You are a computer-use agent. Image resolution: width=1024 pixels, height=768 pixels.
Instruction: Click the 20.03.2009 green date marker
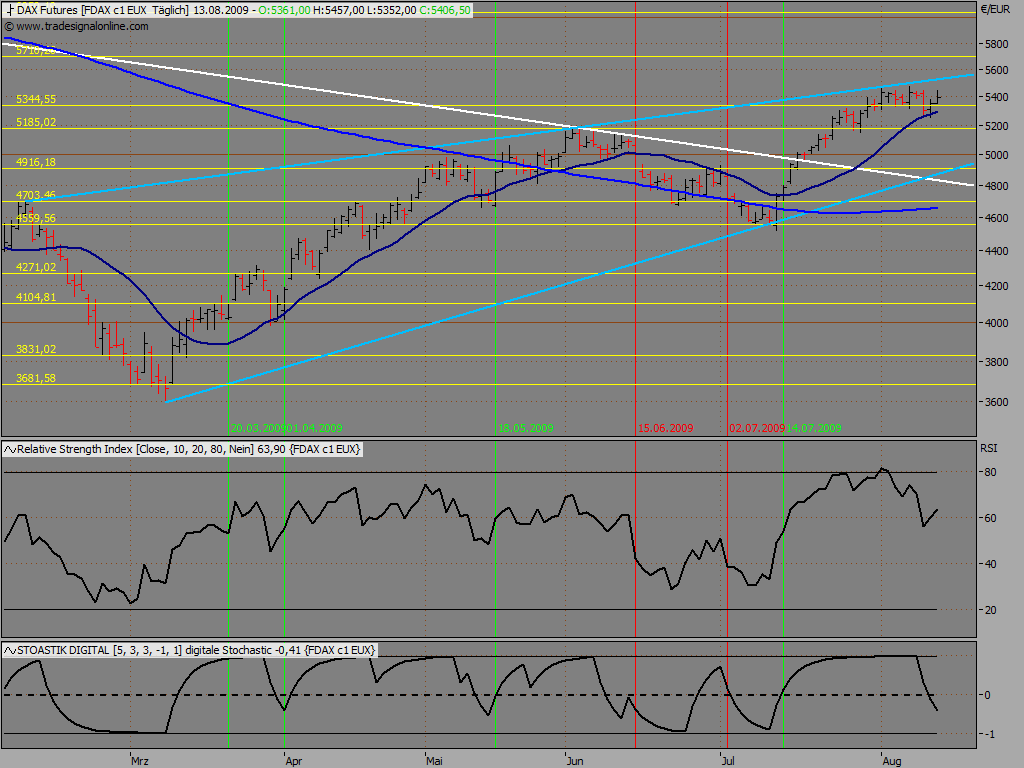pos(258,428)
